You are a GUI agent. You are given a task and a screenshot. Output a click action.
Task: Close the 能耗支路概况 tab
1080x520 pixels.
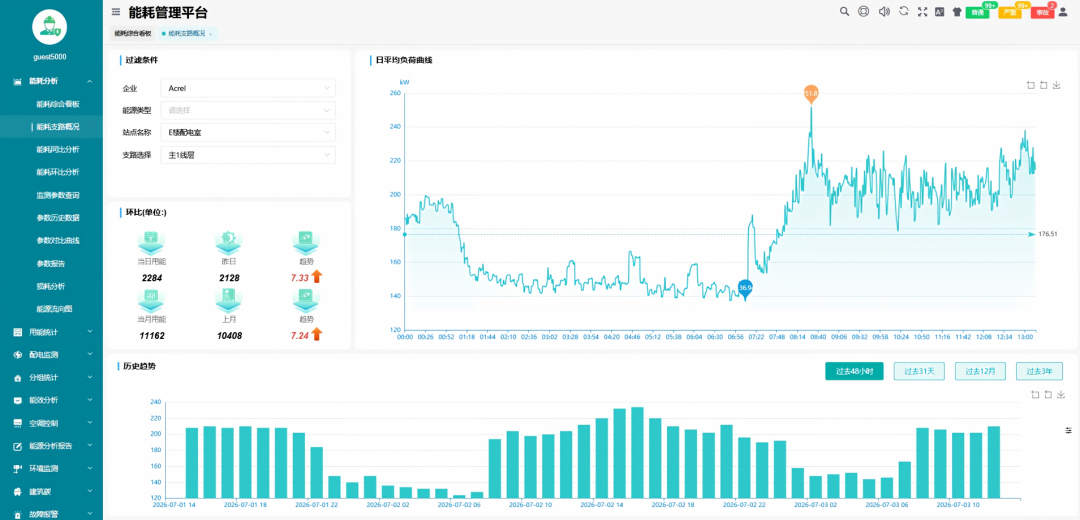(x=211, y=34)
